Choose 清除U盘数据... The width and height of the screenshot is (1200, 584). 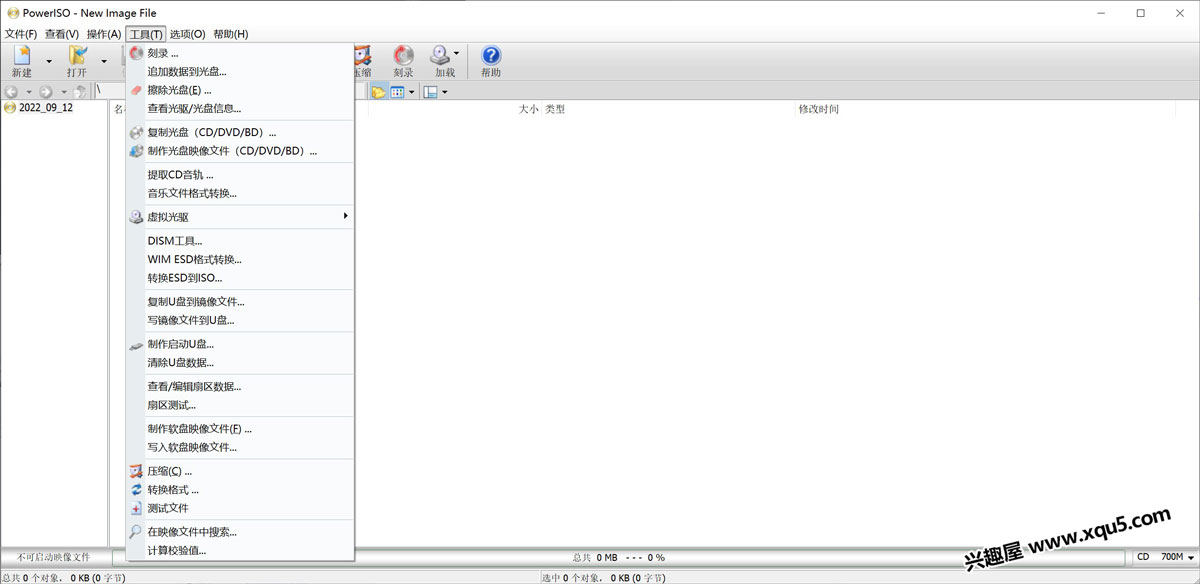[x=240, y=362]
